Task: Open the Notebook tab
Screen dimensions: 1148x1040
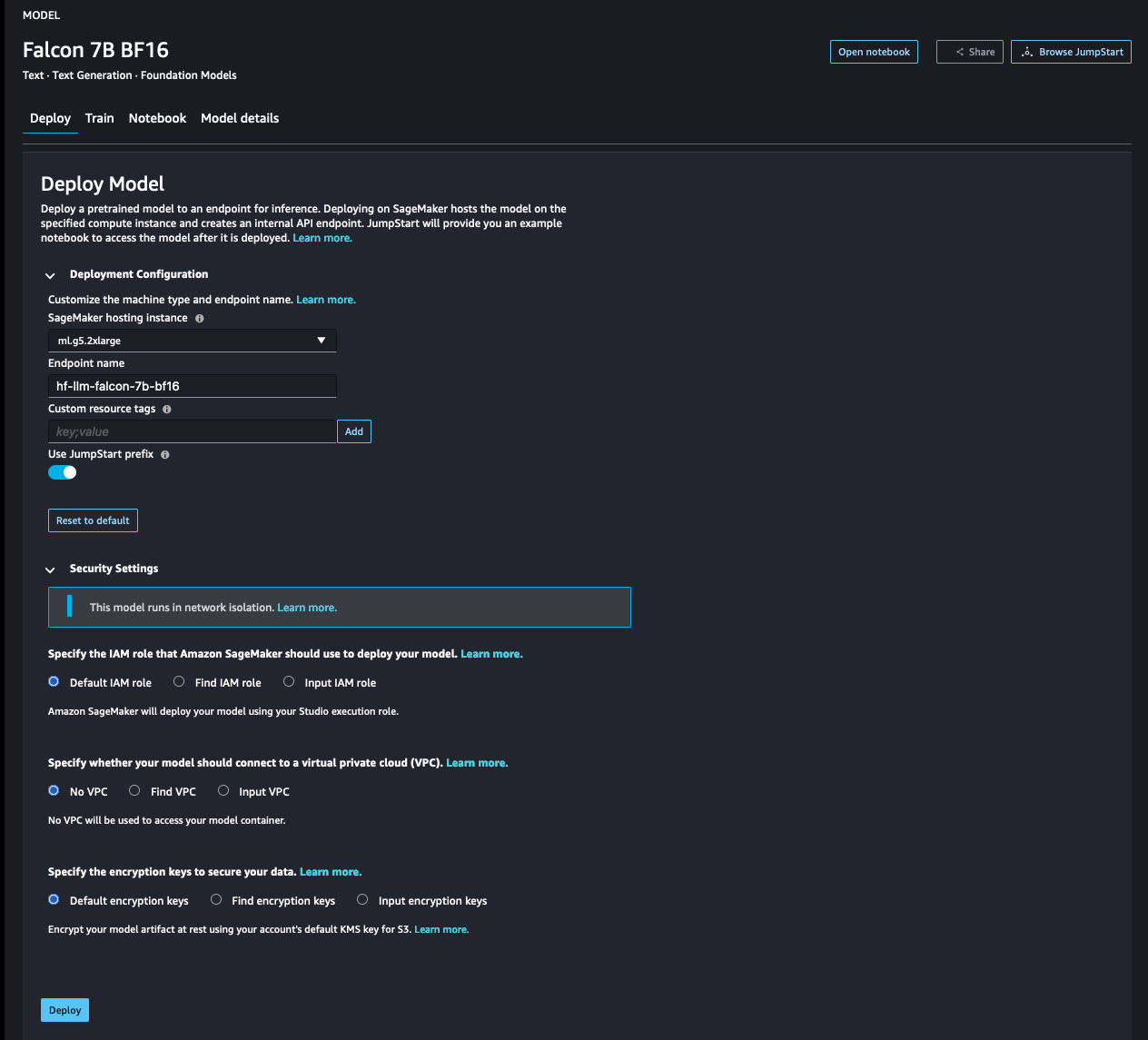Action: [157, 118]
